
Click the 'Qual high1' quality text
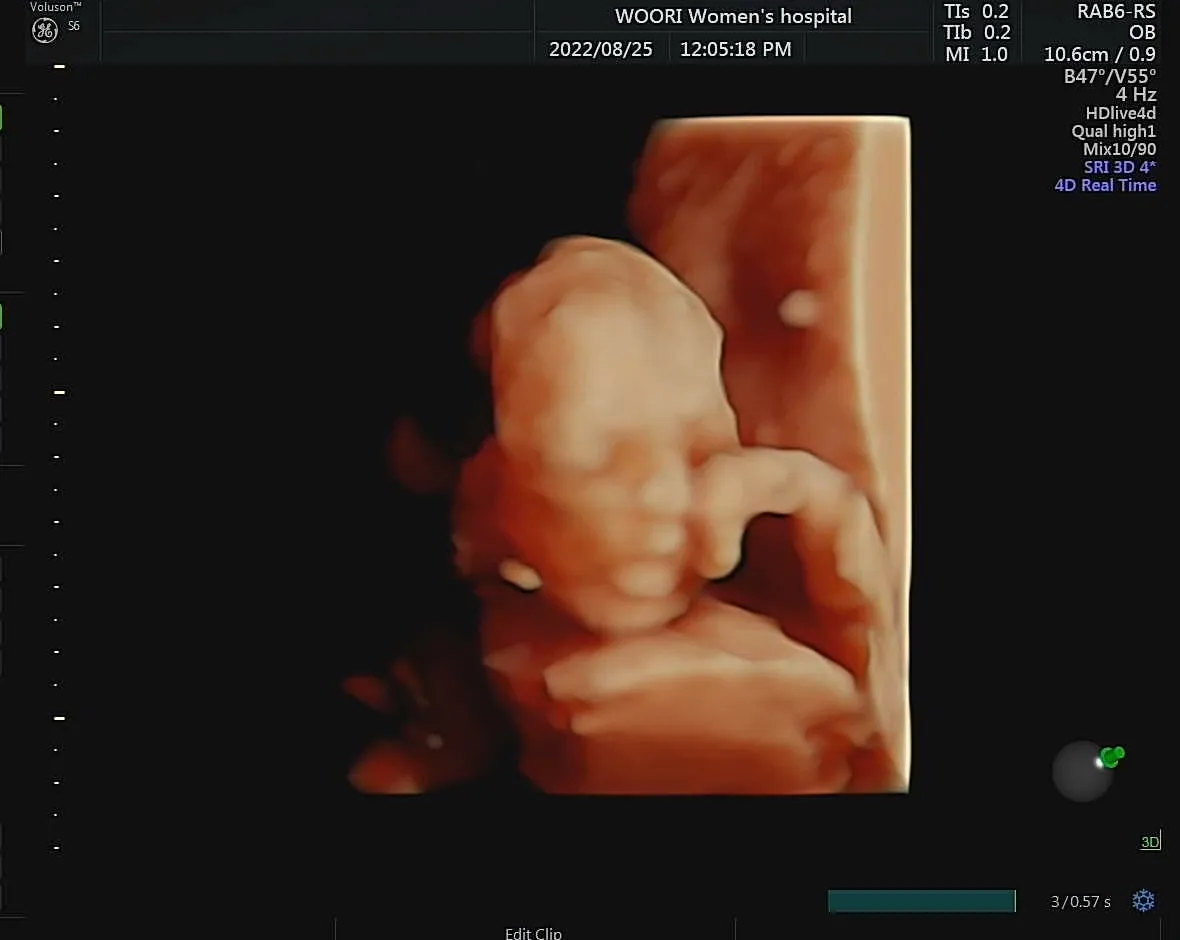(1114, 131)
